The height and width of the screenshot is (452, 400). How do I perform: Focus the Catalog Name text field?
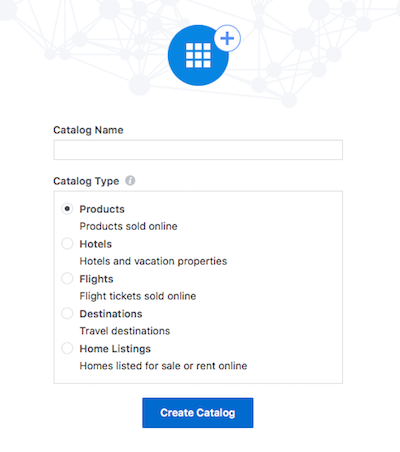click(198, 150)
